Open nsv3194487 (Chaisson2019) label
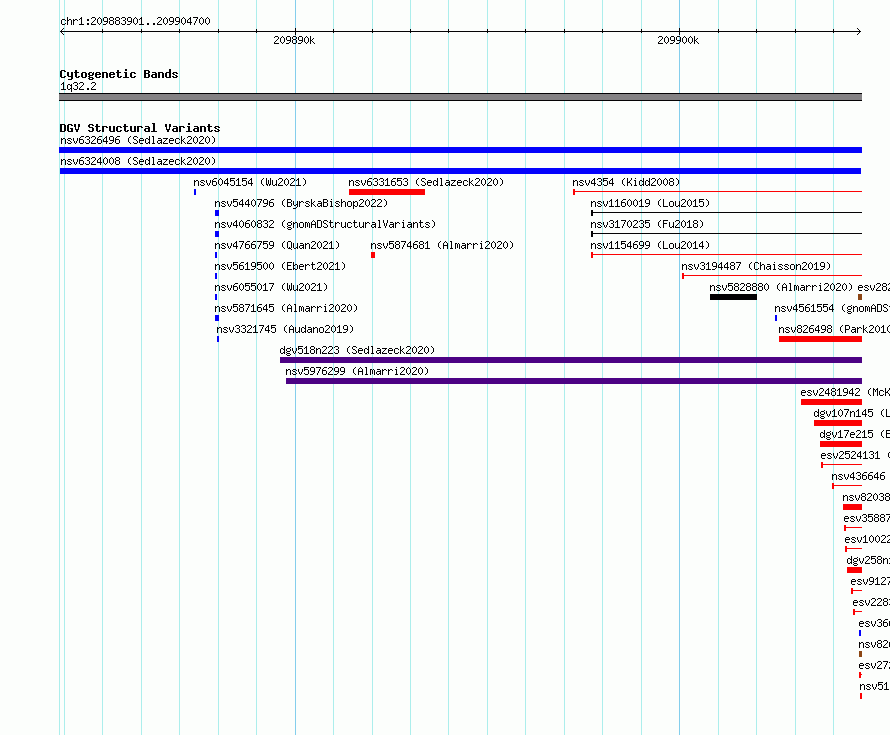The height and width of the screenshot is (735, 890). click(x=755, y=266)
